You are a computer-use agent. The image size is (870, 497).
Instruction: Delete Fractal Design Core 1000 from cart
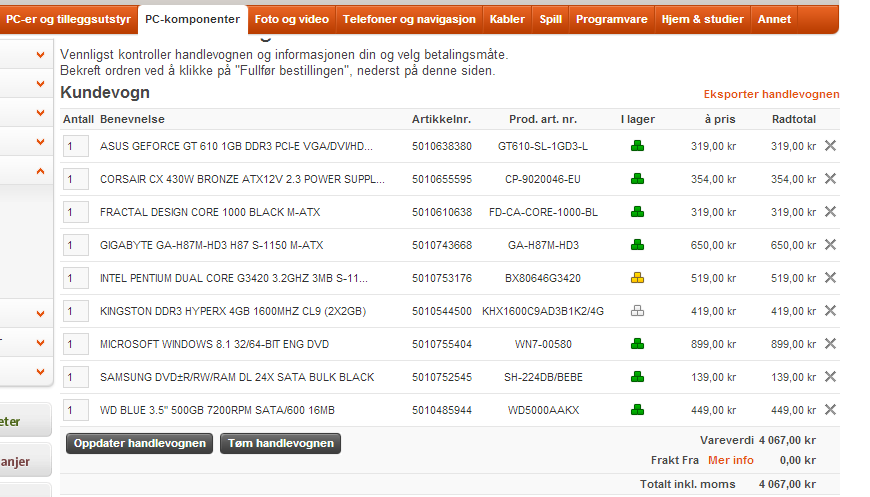click(830, 212)
